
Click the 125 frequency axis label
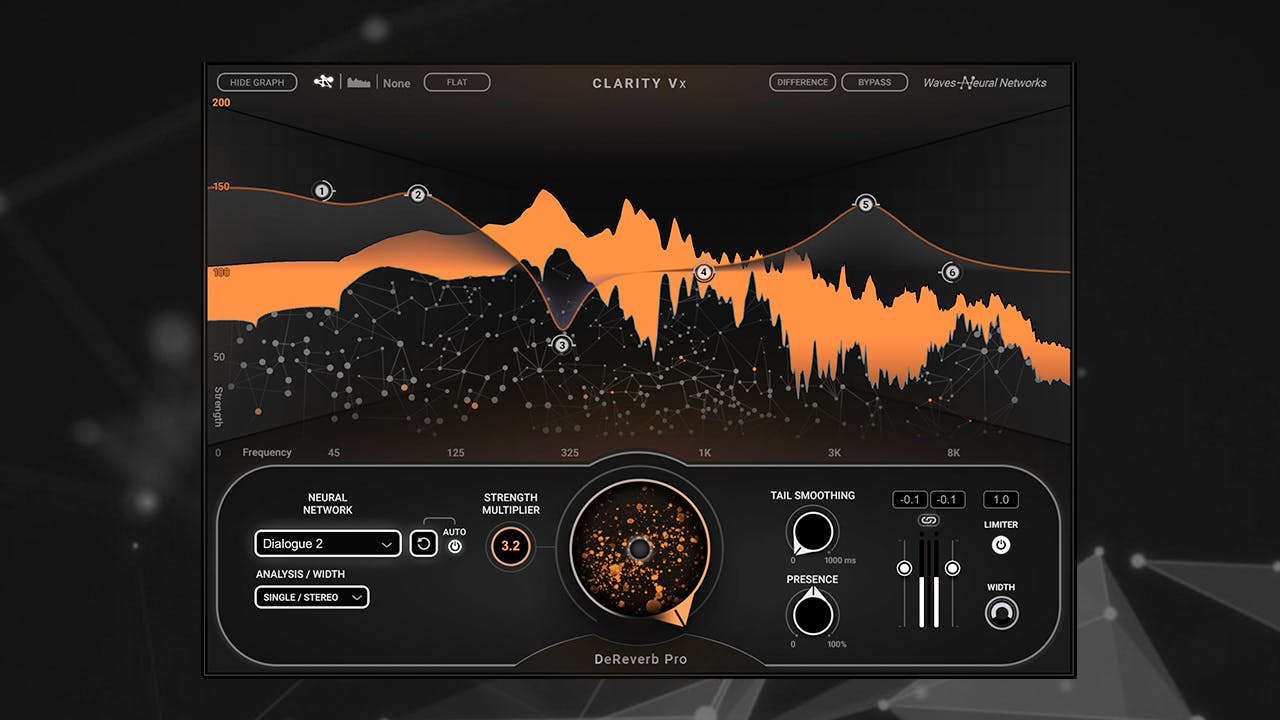click(456, 453)
